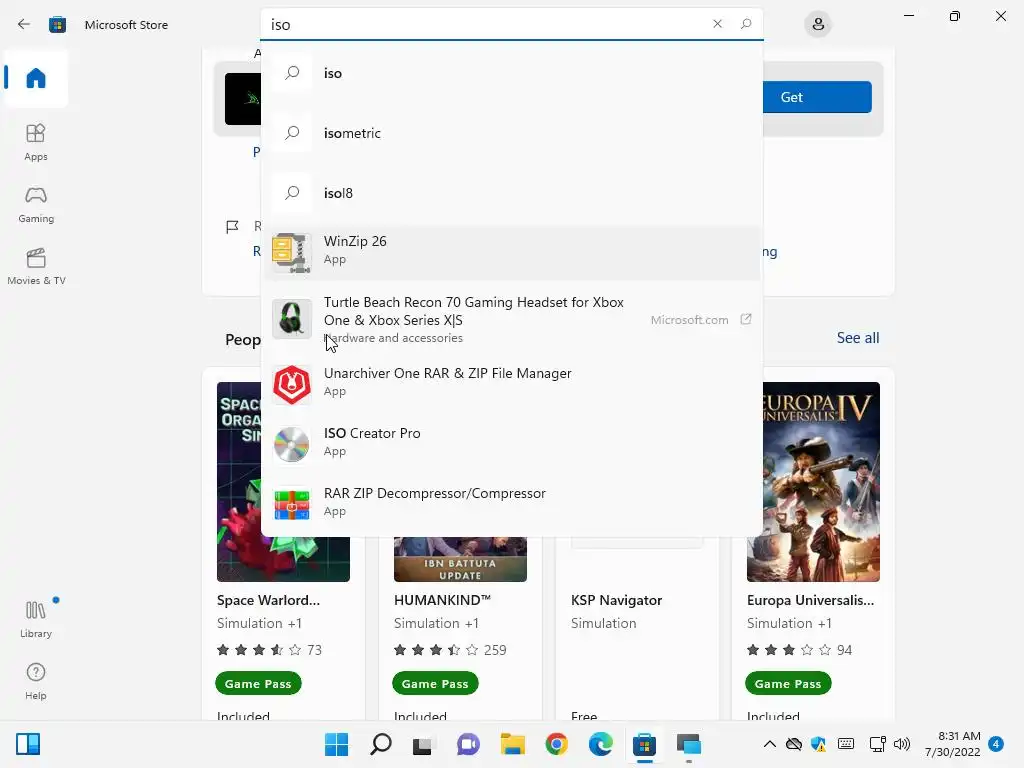Open RAR ZIP Decompressor/Compressor result
The height and width of the screenshot is (768, 1024).
[x=511, y=505]
